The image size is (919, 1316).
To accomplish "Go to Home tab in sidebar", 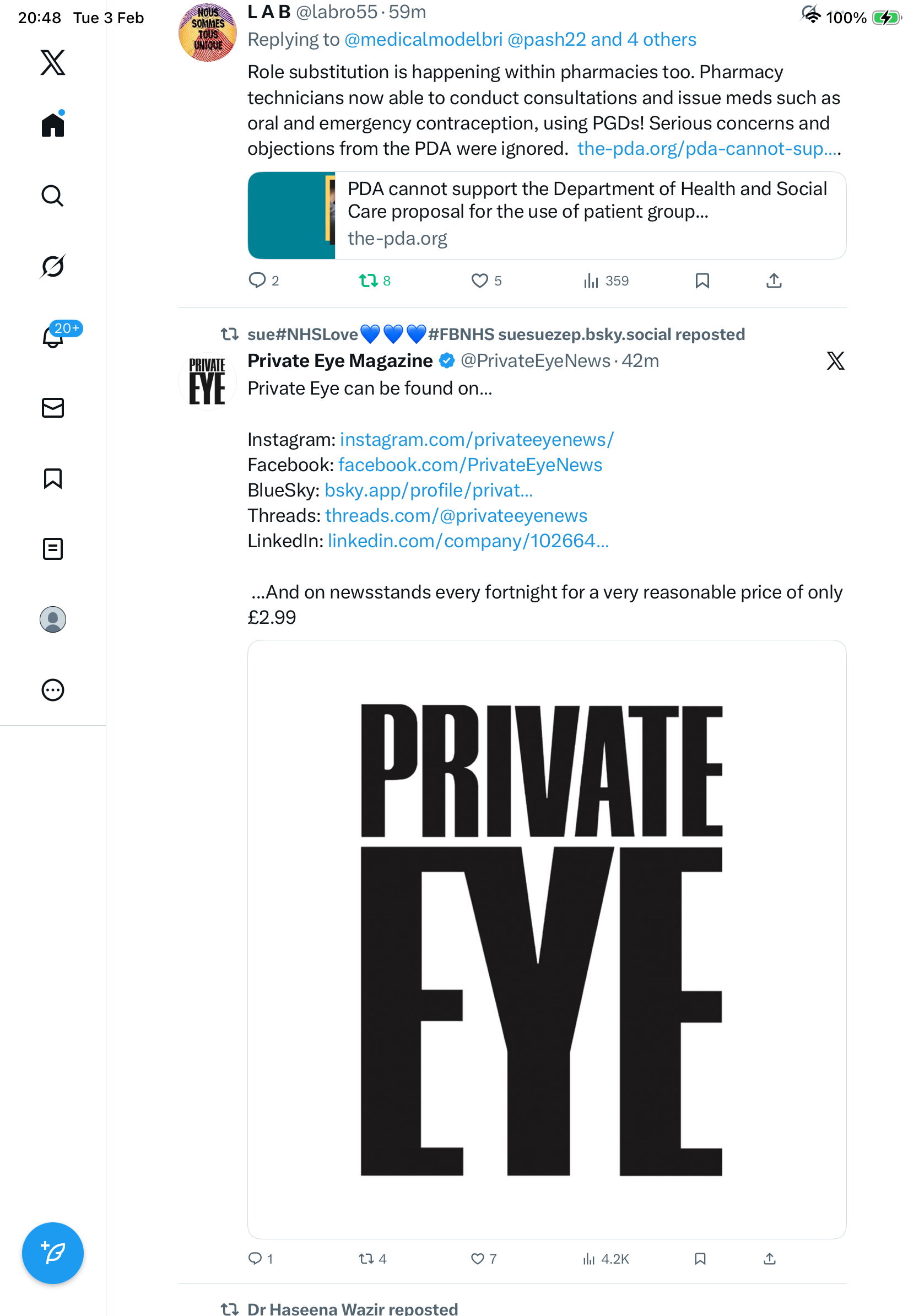I will pyautogui.click(x=53, y=125).
